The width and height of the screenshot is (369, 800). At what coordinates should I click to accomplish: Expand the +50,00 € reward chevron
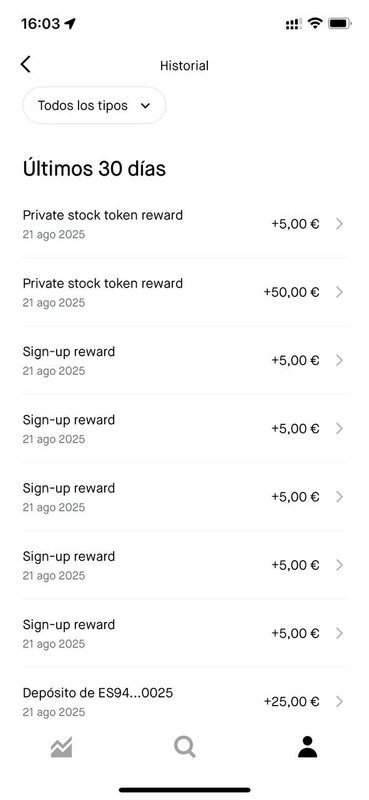click(x=339, y=292)
